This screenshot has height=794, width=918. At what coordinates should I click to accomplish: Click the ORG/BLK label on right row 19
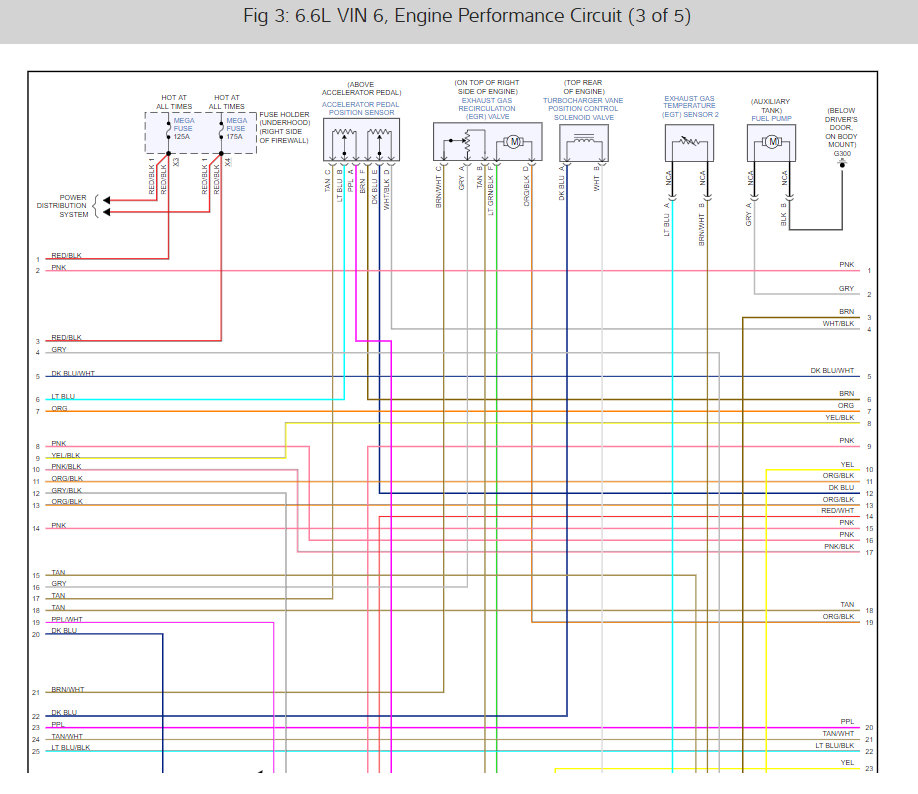pos(838,617)
